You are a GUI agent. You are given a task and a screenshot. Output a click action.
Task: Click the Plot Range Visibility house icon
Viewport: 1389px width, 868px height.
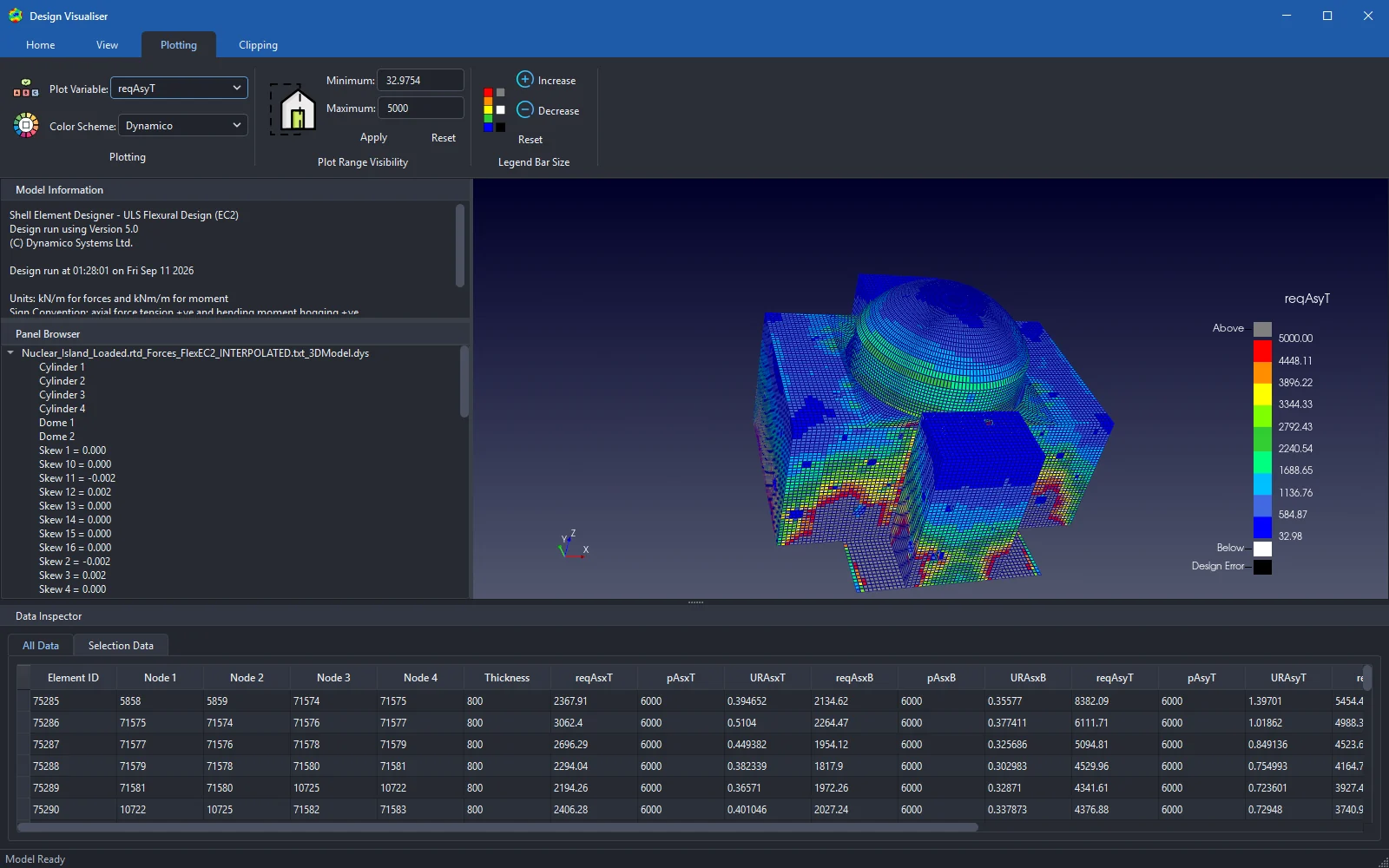[293, 108]
